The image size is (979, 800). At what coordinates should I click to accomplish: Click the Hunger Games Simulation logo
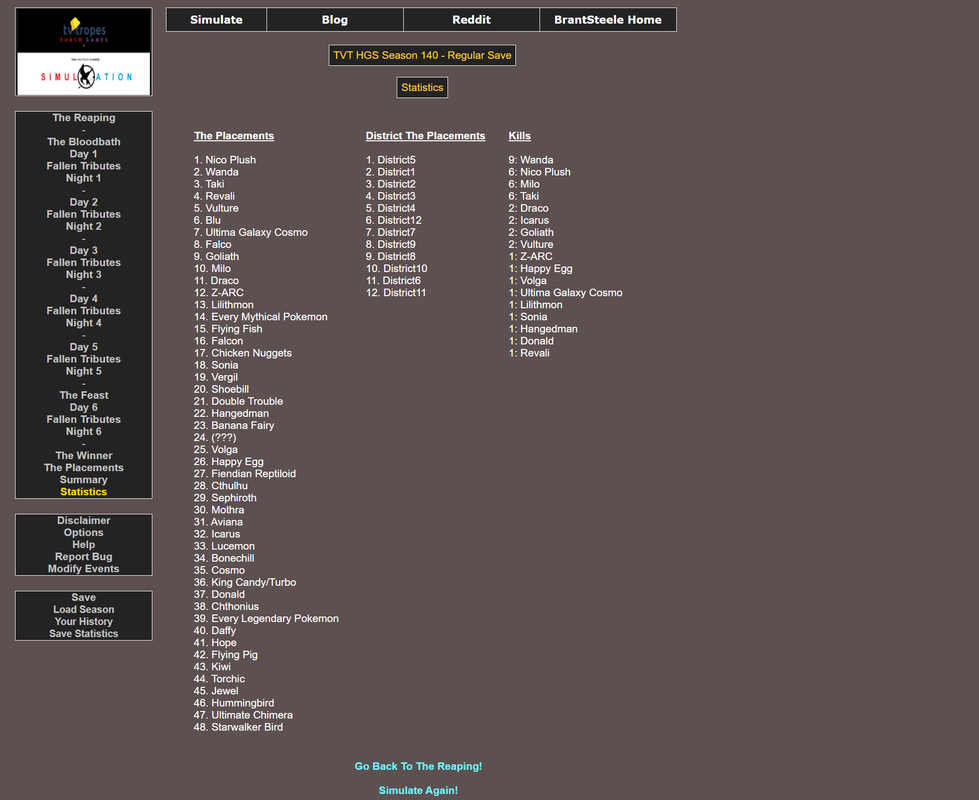coord(84,74)
